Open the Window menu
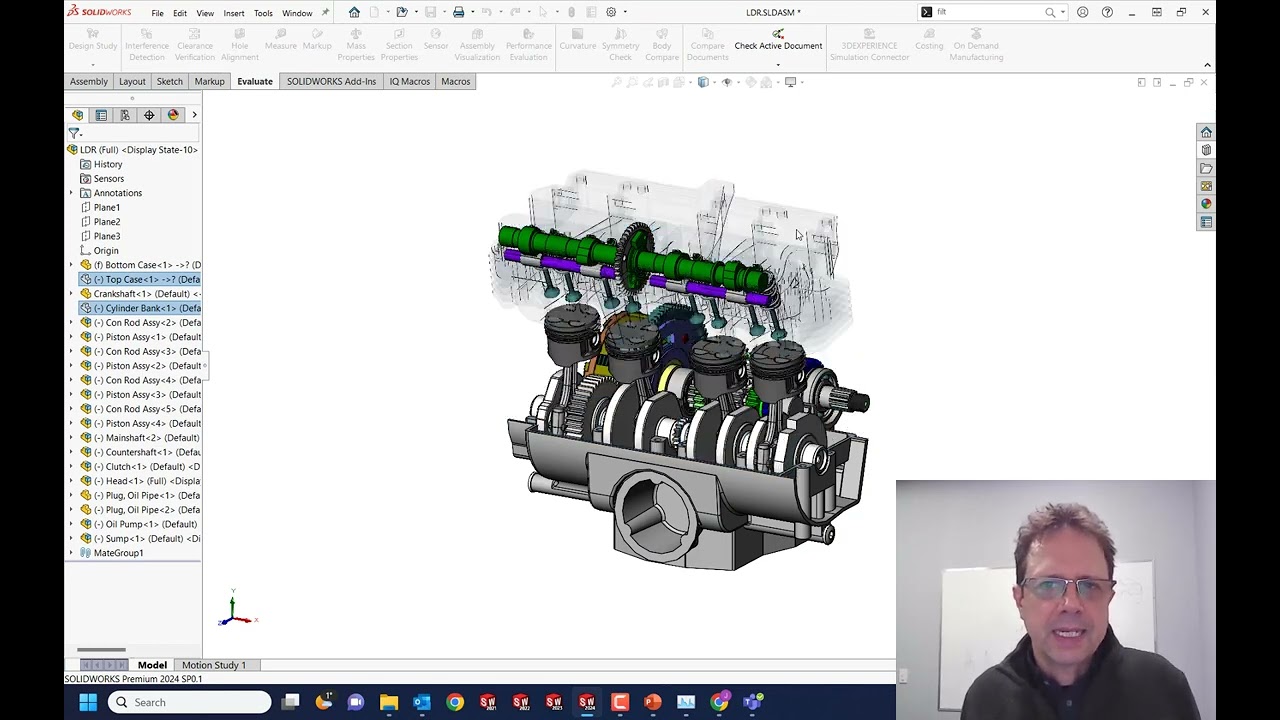The height and width of the screenshot is (720, 1280). pyautogui.click(x=297, y=13)
